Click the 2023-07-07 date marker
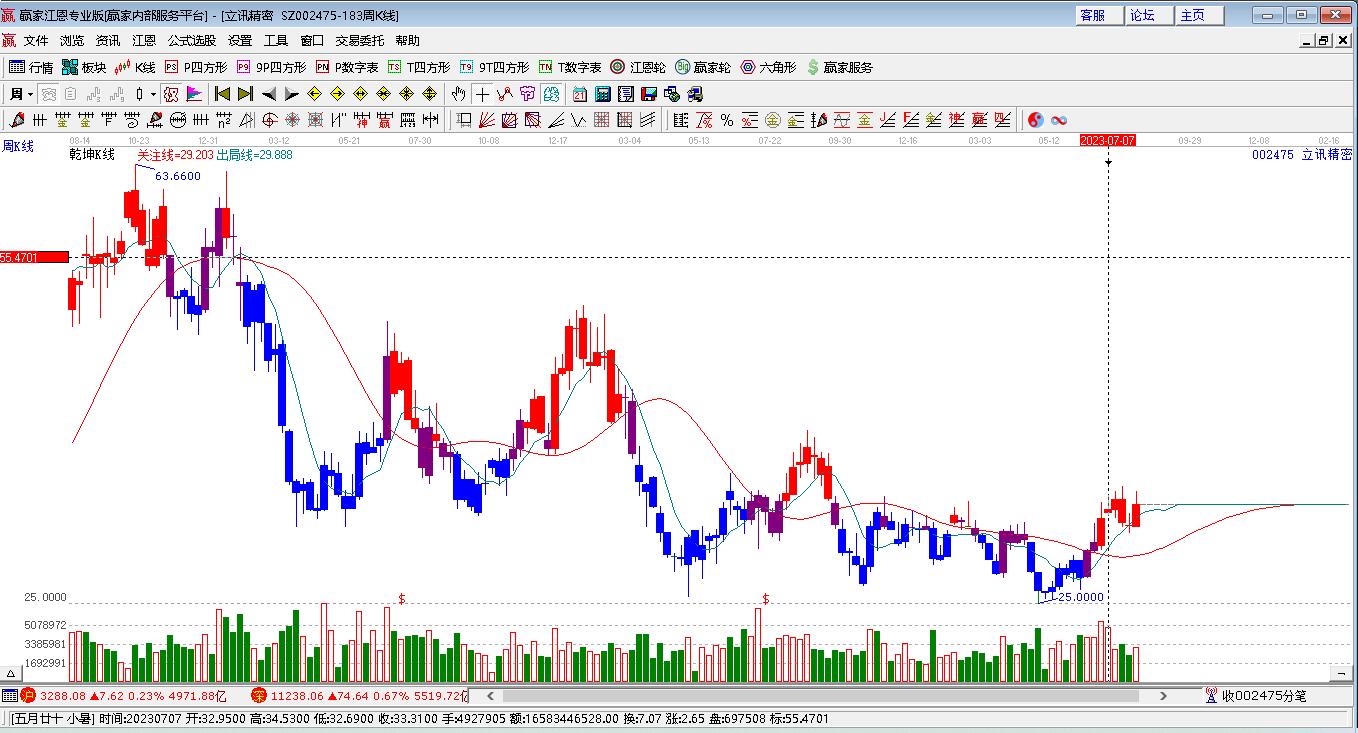The height and width of the screenshot is (733, 1358). pyautogui.click(x=1108, y=141)
